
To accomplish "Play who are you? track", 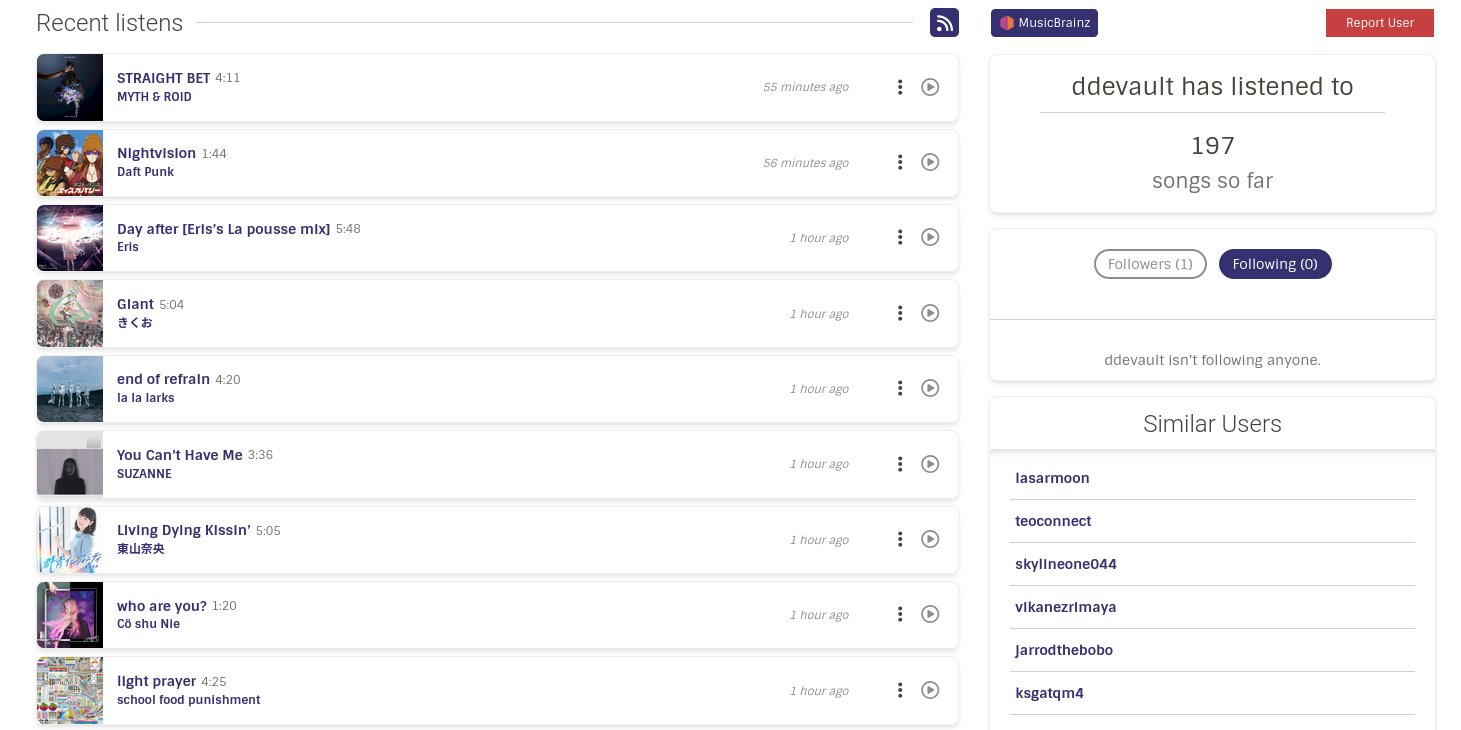I will 930,614.
